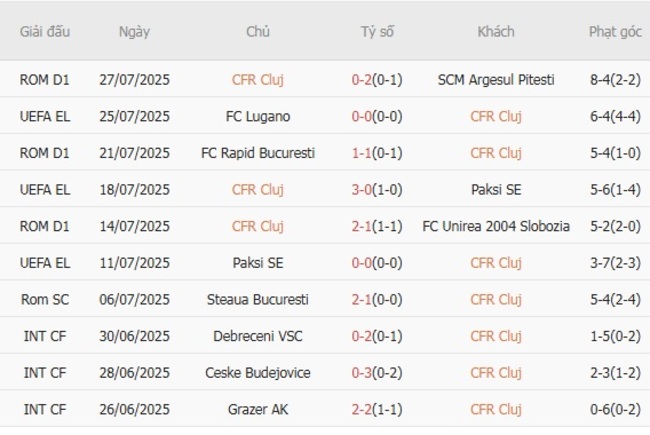Click the 30/06/2025 match date
Image resolution: width=650 pixels, height=435 pixels.
134,336
